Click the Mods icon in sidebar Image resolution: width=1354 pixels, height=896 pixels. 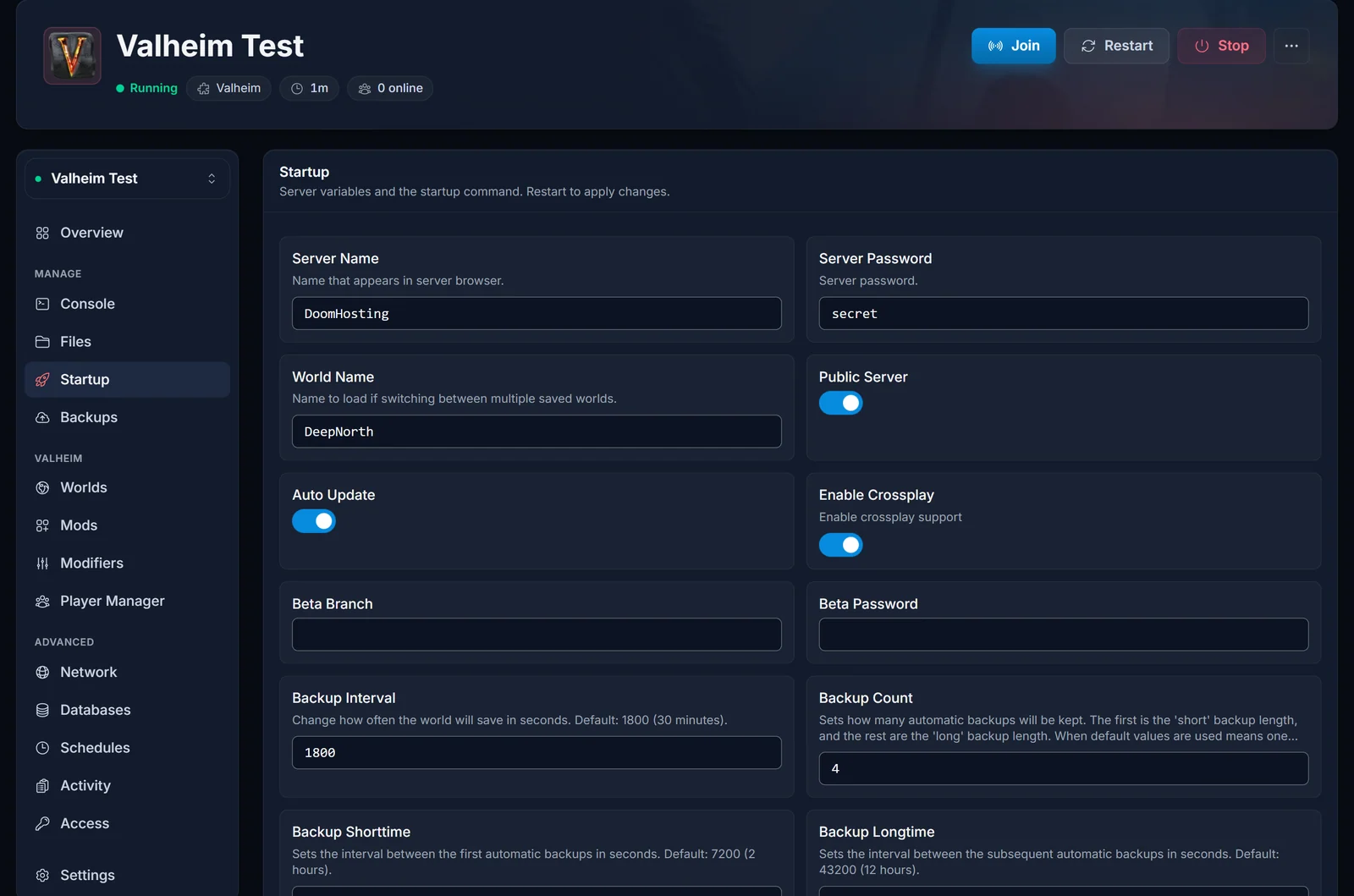[42, 525]
